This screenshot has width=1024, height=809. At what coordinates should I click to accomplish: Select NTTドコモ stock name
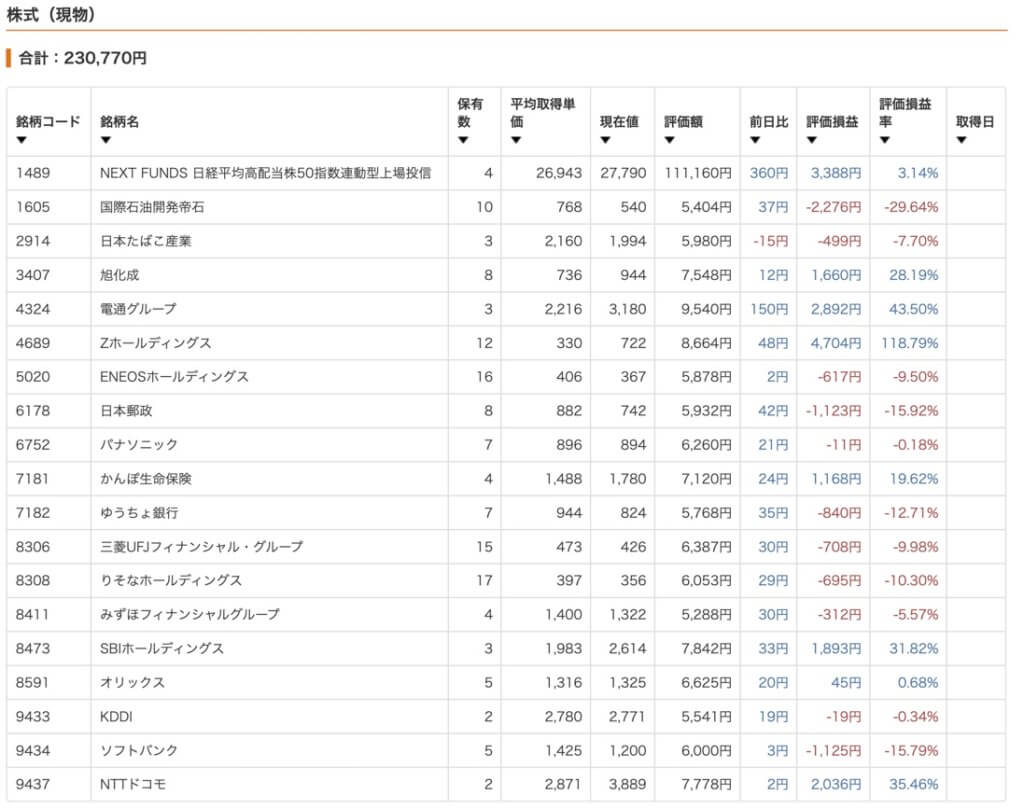coord(133,784)
